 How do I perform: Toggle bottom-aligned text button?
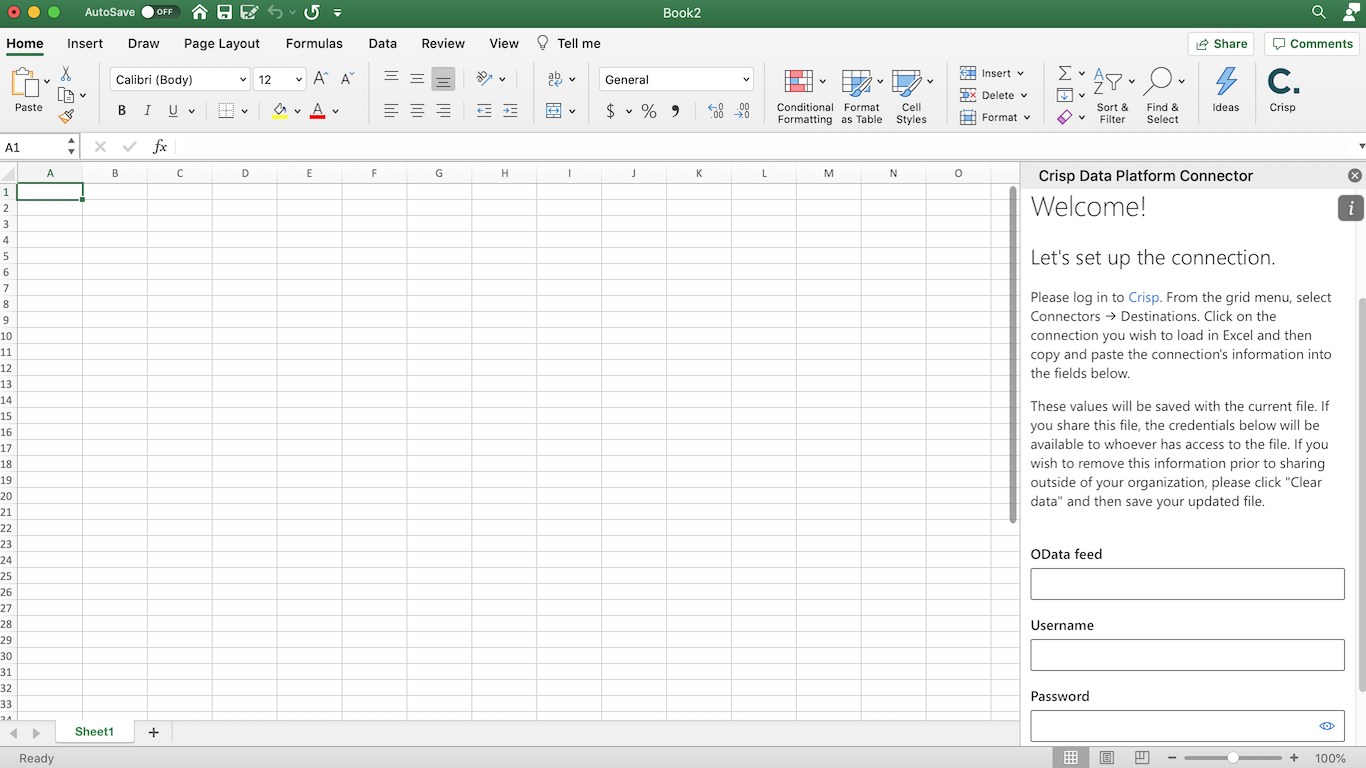pos(443,79)
